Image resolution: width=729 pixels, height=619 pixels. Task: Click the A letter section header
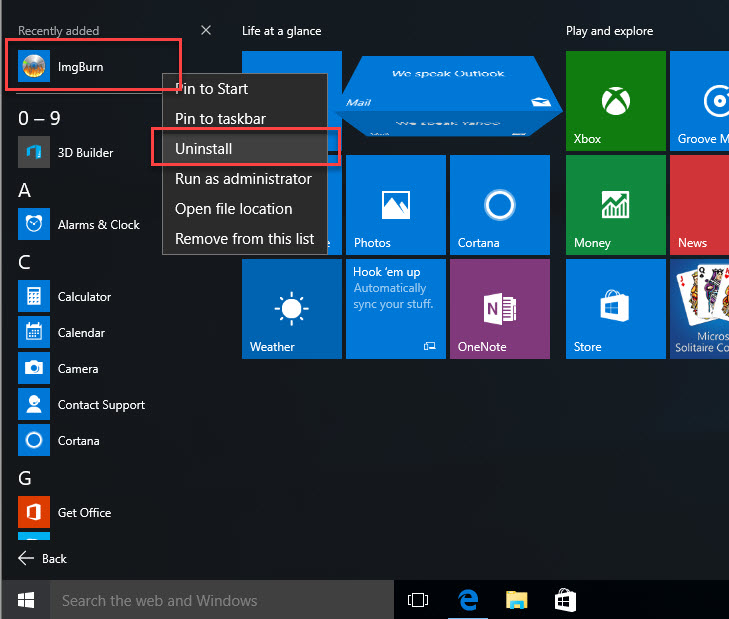click(x=25, y=190)
